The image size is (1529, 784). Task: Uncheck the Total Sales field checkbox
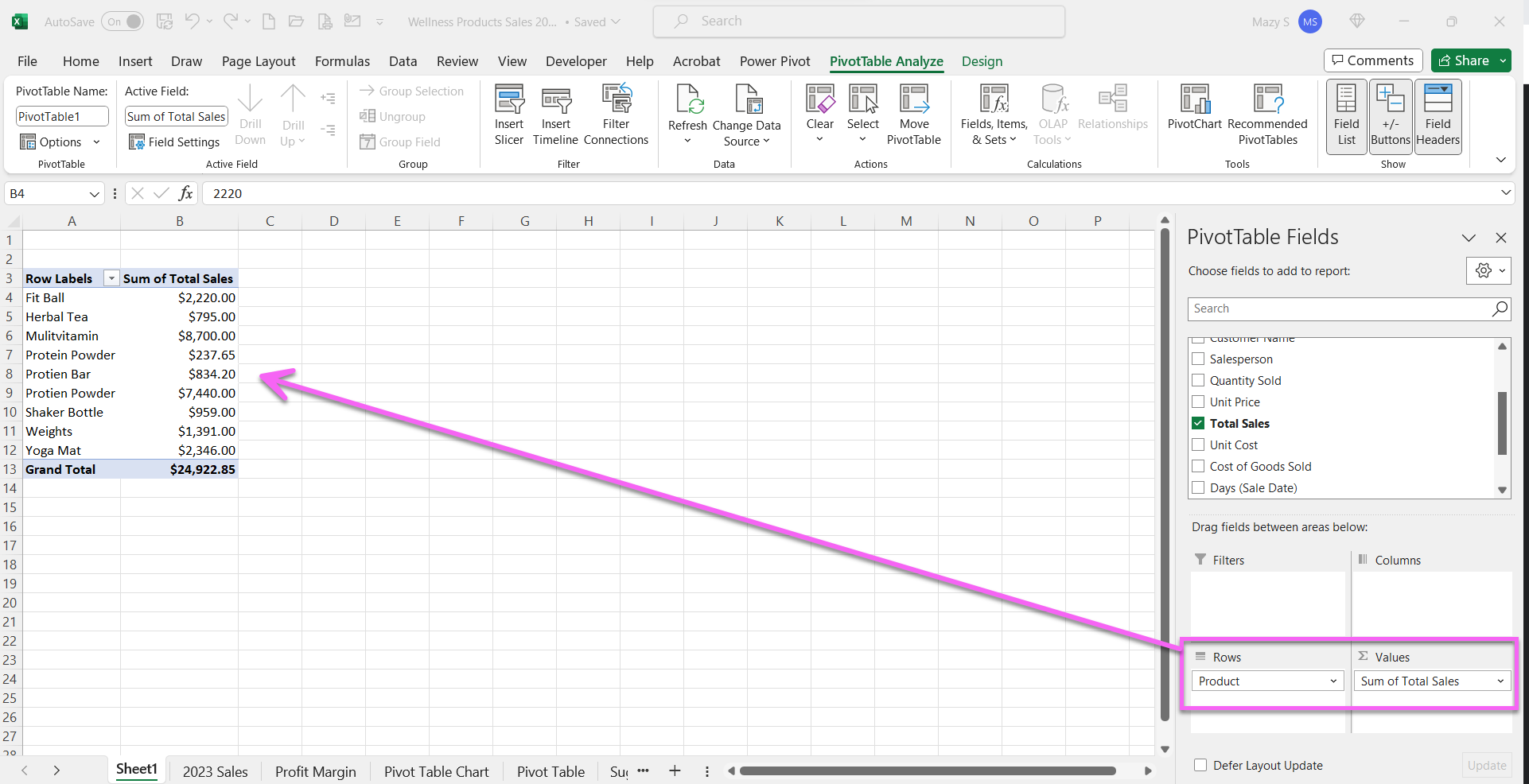click(1198, 423)
